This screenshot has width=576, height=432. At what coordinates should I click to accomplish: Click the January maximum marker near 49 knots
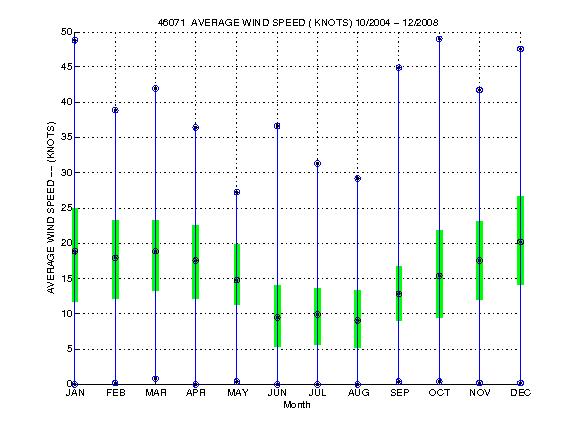(x=75, y=40)
